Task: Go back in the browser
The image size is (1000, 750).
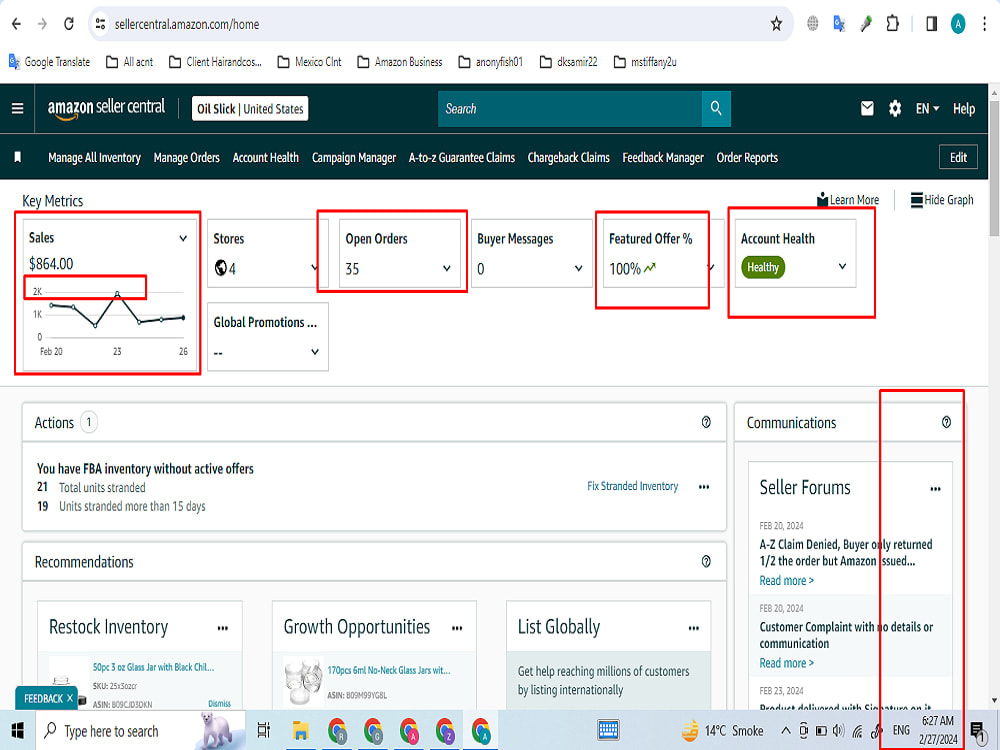Action: pyautogui.click(x=17, y=24)
